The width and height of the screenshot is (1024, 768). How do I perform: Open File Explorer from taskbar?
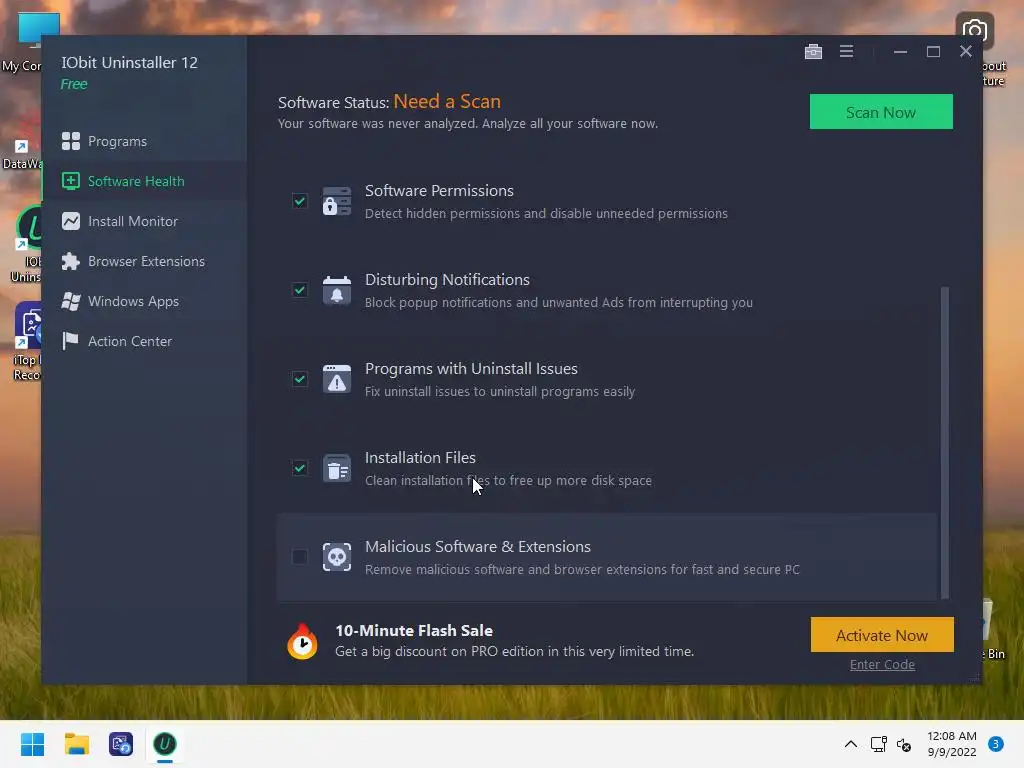tap(76, 744)
